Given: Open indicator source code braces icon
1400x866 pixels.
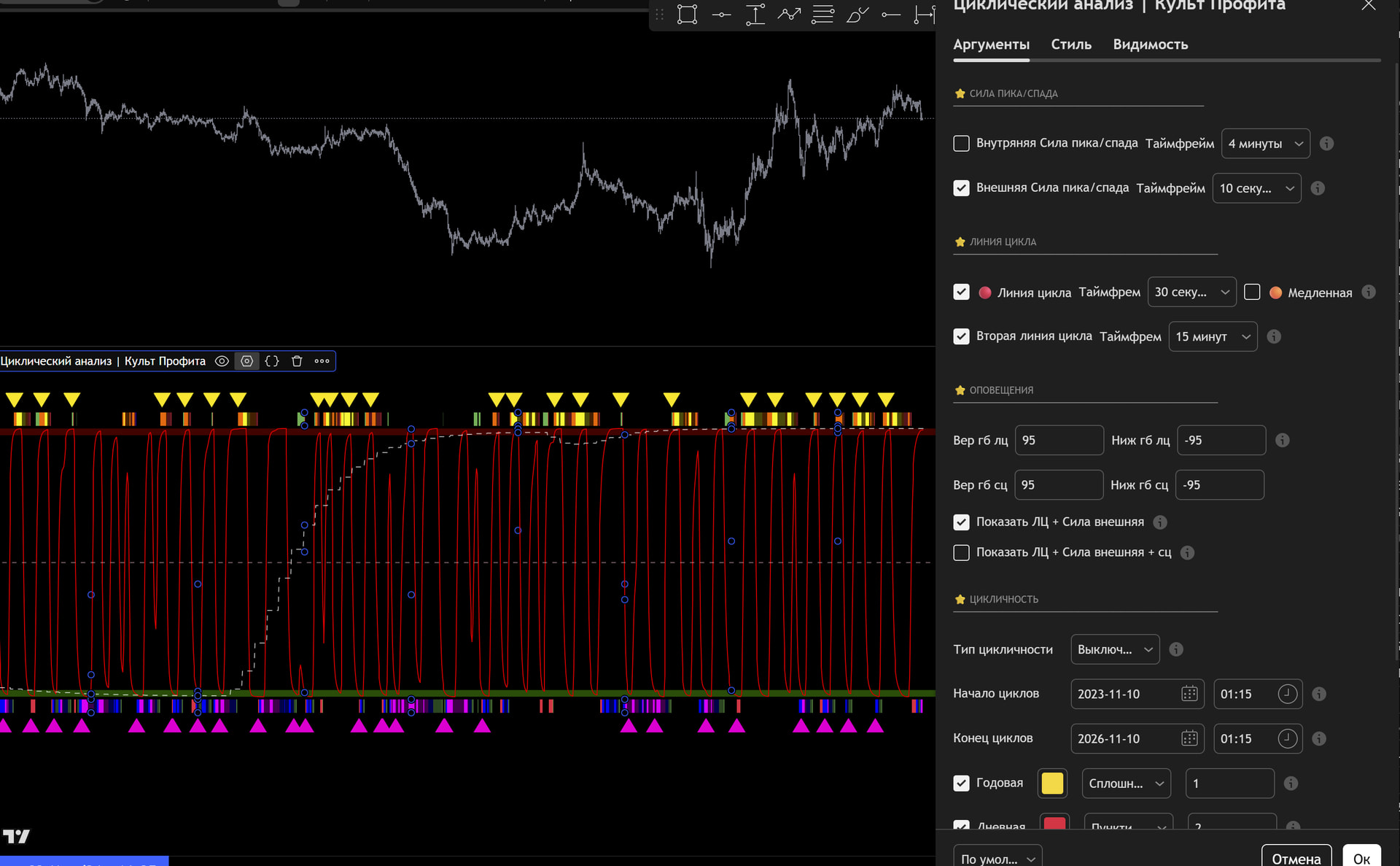Looking at the screenshot, I should click(x=272, y=361).
